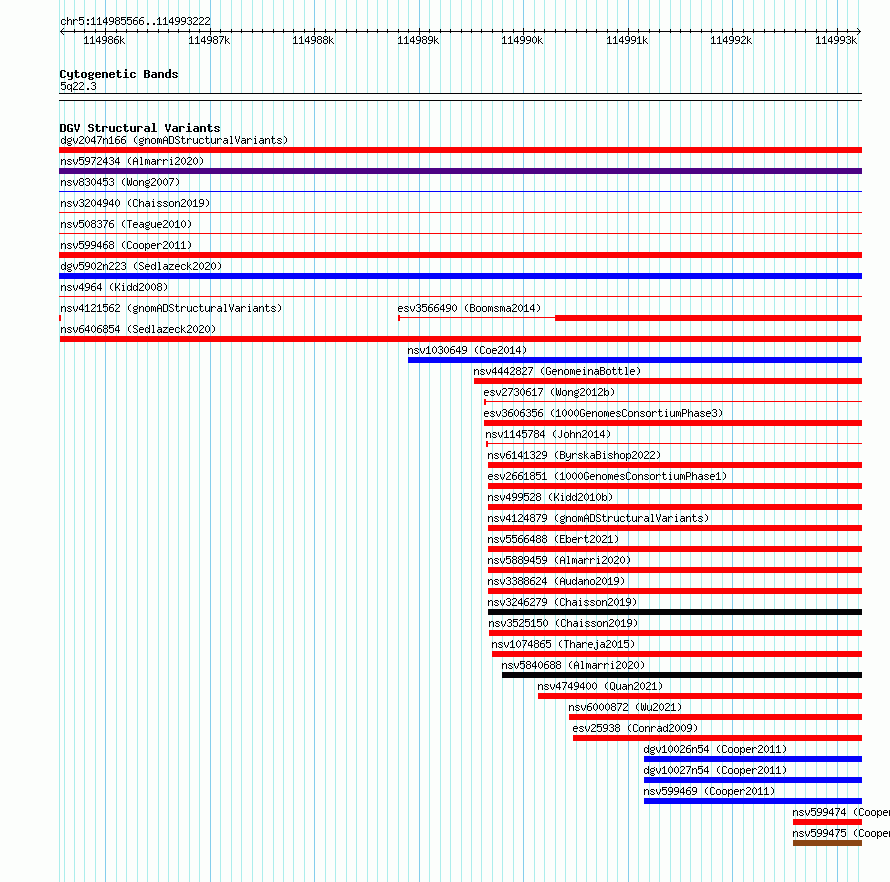The width and height of the screenshot is (890, 882).
Task: Click nsv5889459 (Almarri2020) label
Action: (559, 560)
